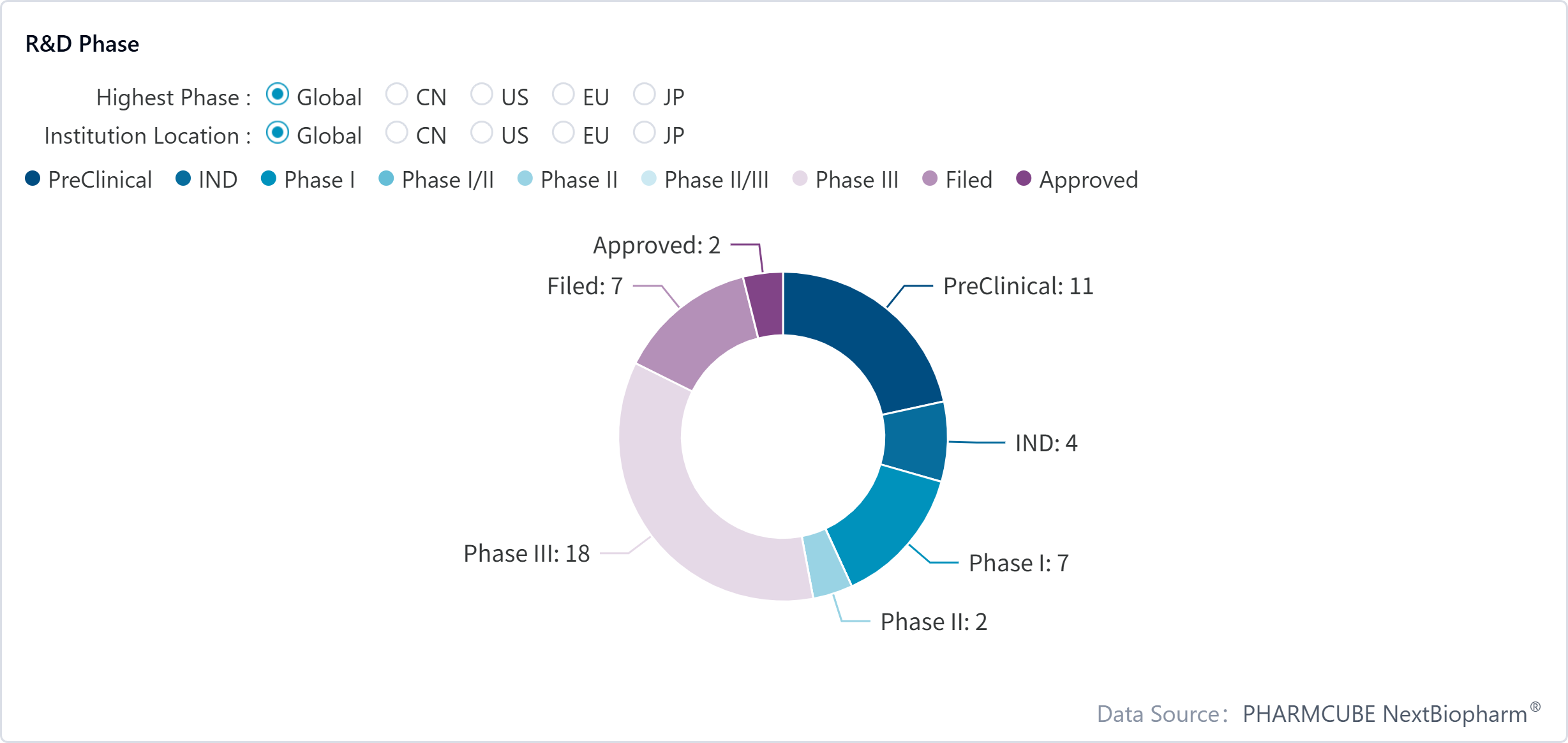Click the Filed legend marker
The height and width of the screenshot is (743, 1568).
coord(930,179)
